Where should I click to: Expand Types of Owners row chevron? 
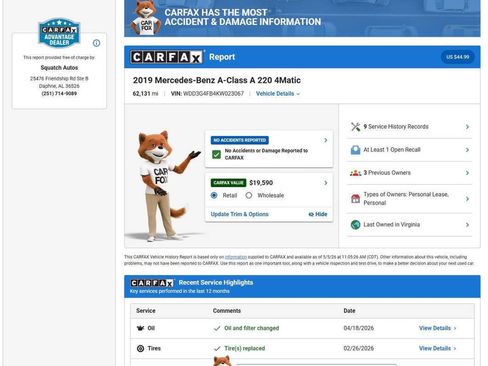click(467, 199)
